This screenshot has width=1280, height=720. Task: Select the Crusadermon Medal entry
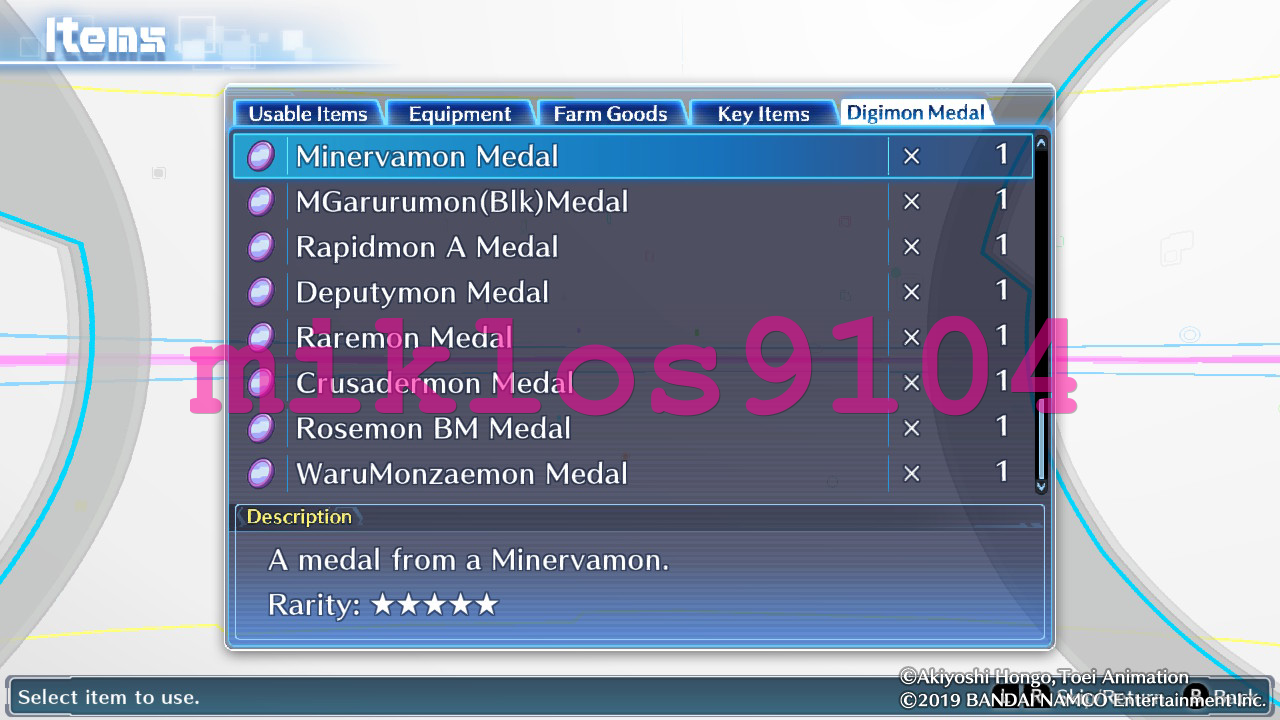point(633,383)
